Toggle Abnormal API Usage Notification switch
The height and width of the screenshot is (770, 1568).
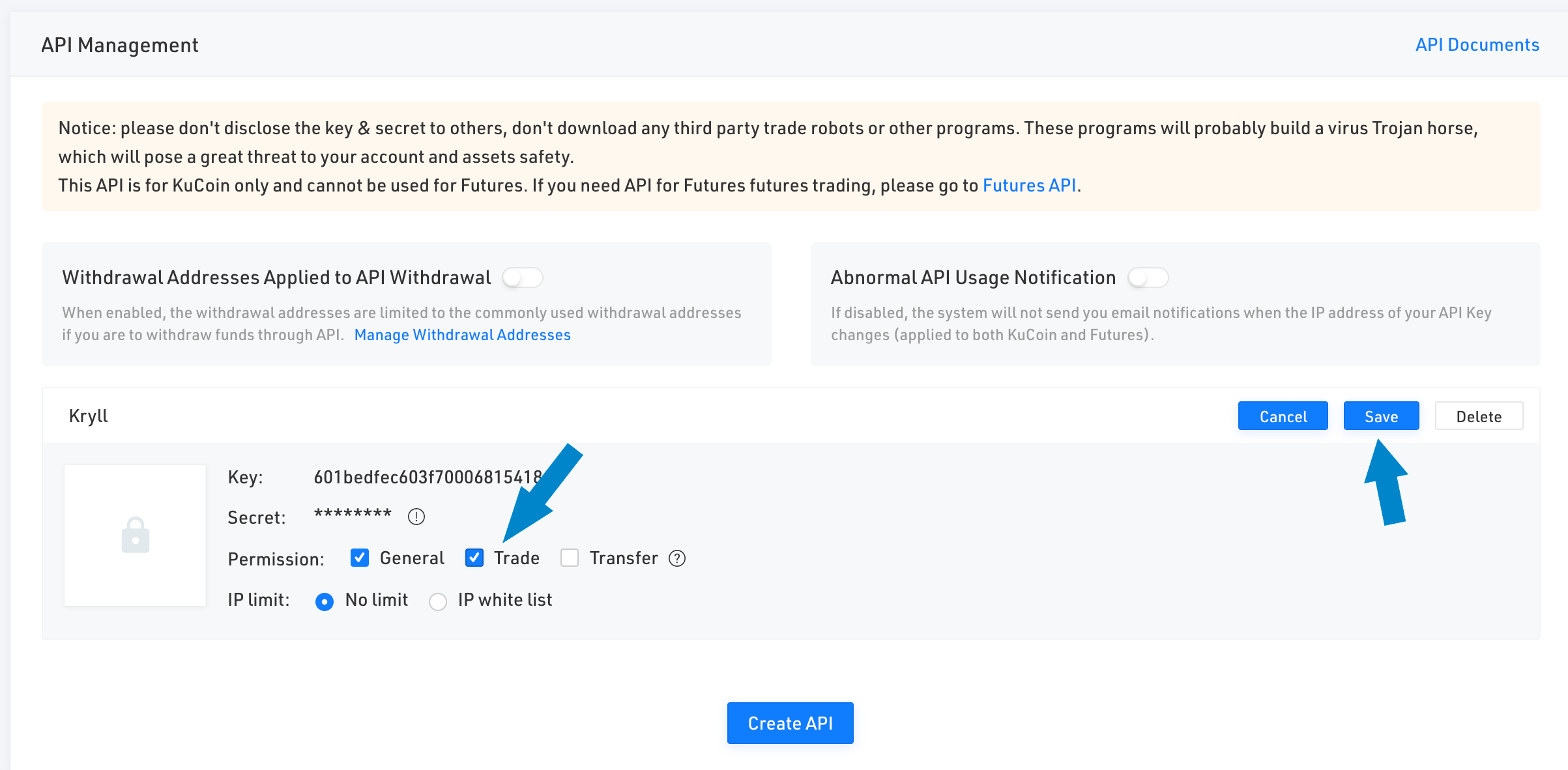tap(1148, 278)
